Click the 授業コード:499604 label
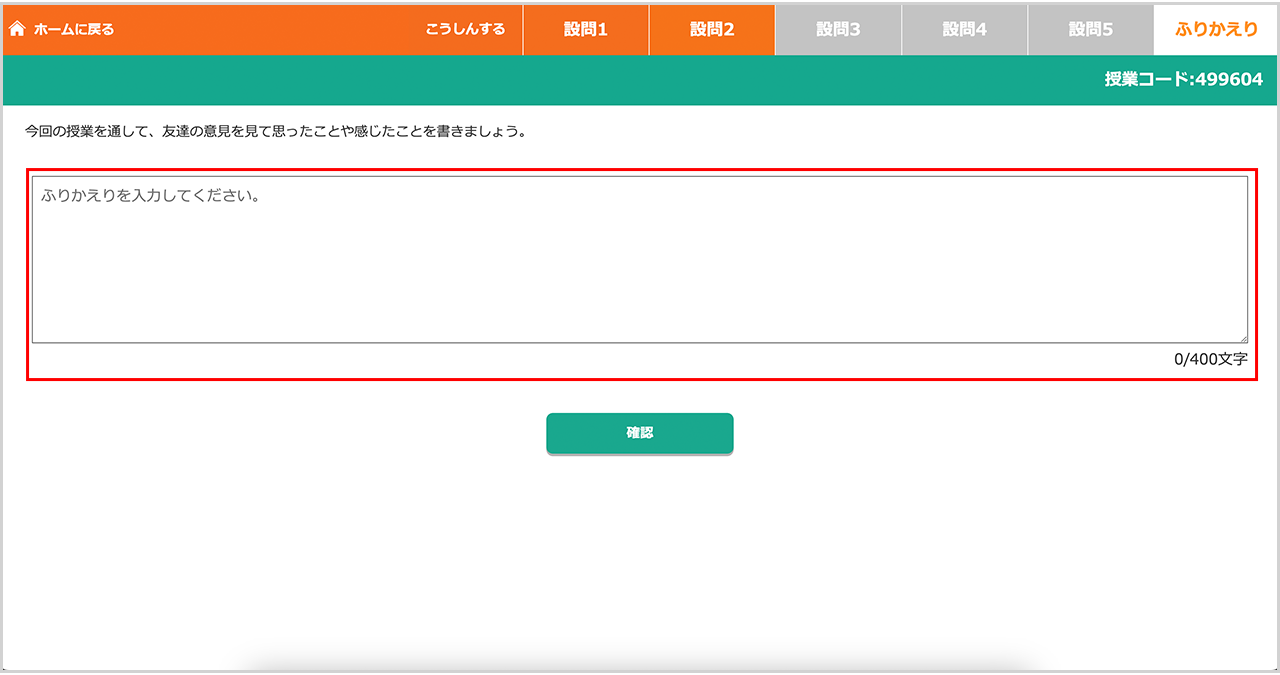The width and height of the screenshot is (1280, 675). [x=1183, y=80]
